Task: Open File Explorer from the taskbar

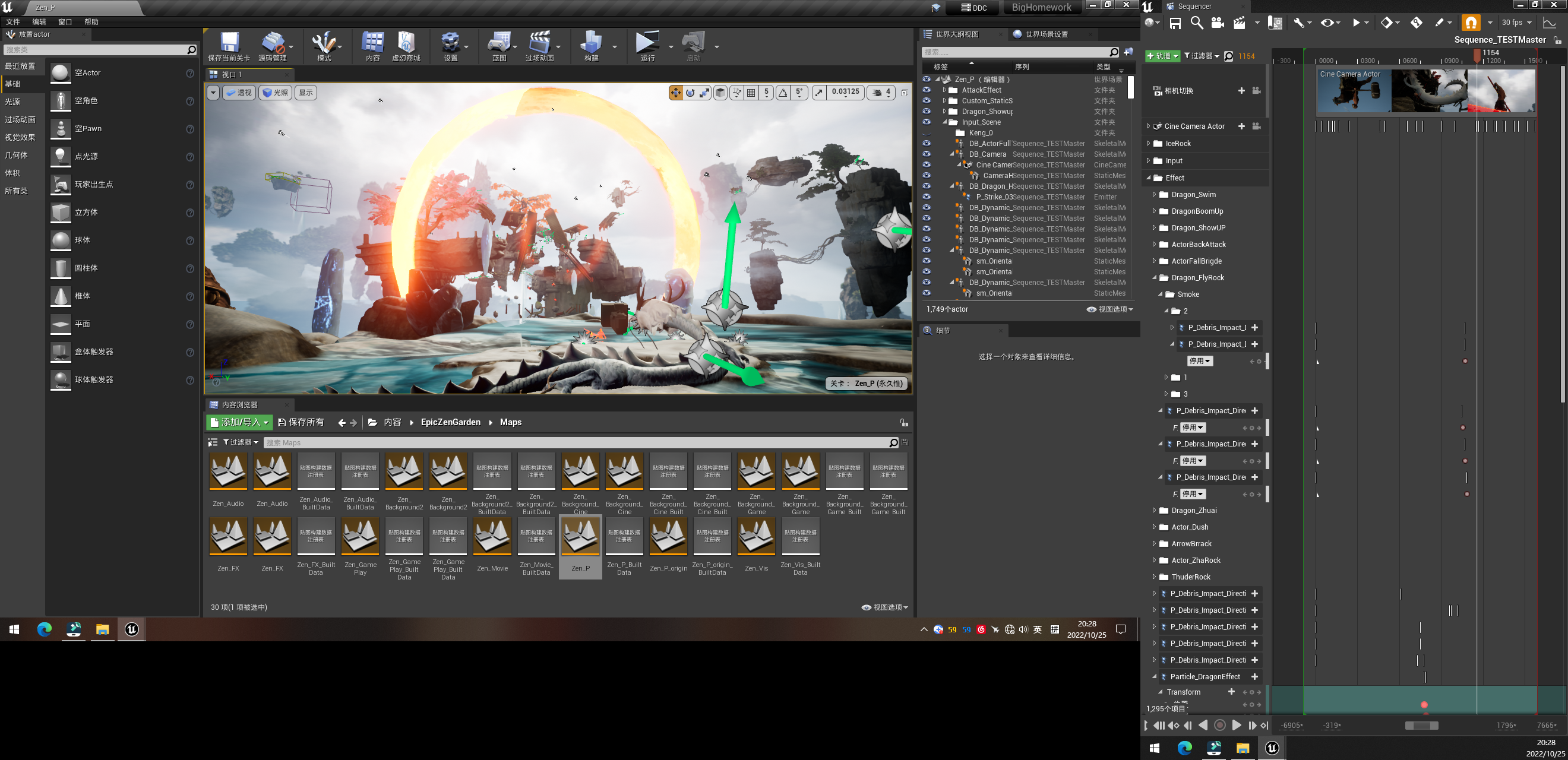Action: point(102,629)
